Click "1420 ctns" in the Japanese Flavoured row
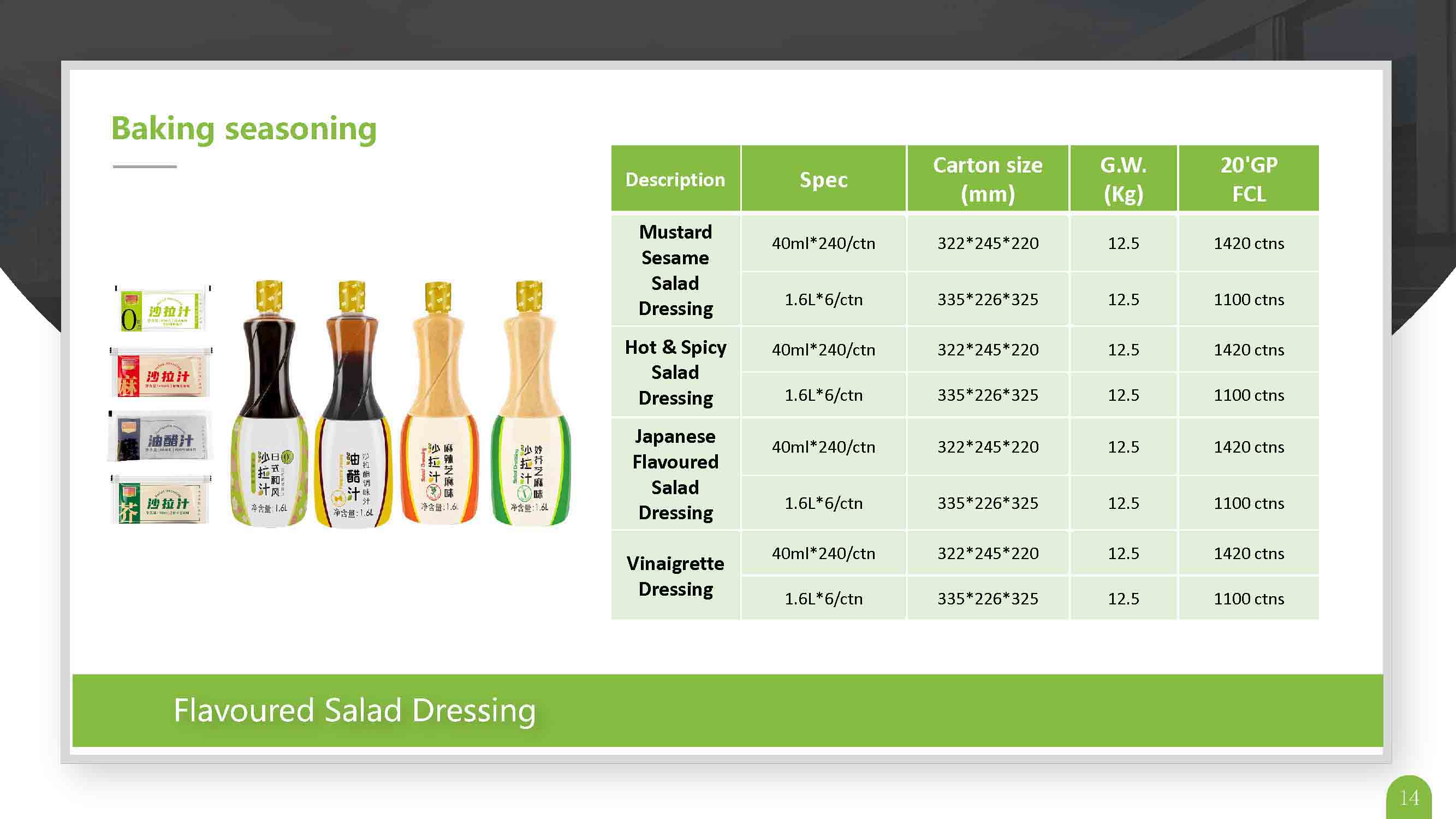This screenshot has width=1456, height=819. click(1249, 447)
